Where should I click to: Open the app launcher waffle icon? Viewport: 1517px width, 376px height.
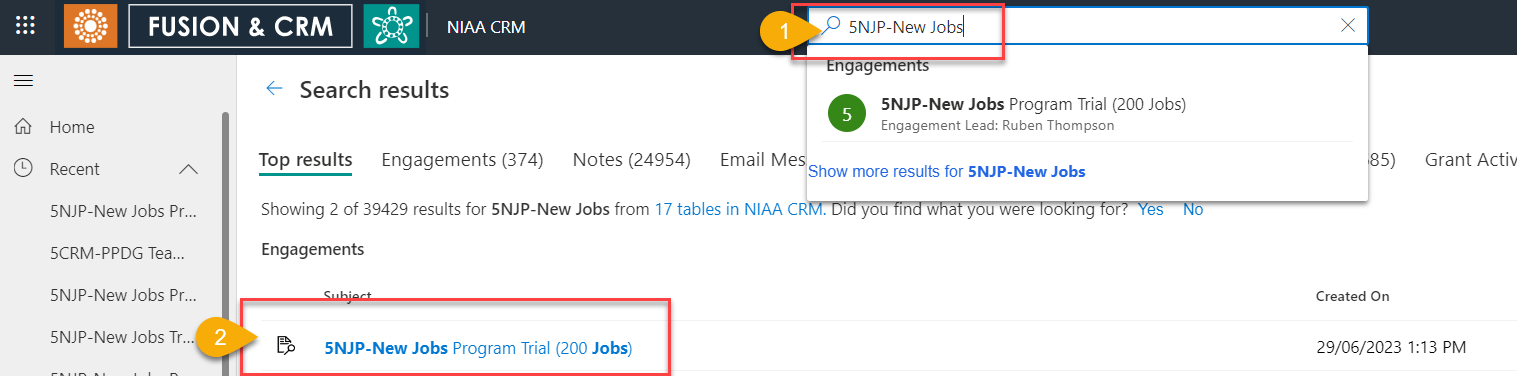tap(25, 27)
